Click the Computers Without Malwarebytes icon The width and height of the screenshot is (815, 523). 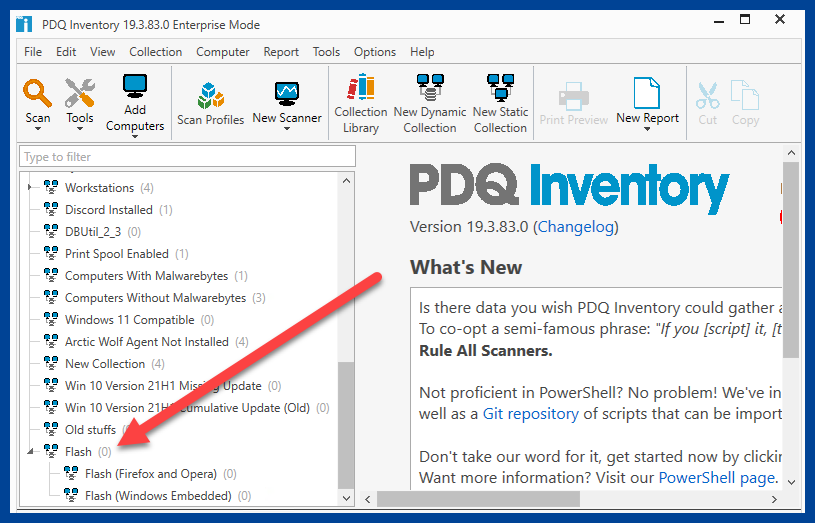point(51,297)
